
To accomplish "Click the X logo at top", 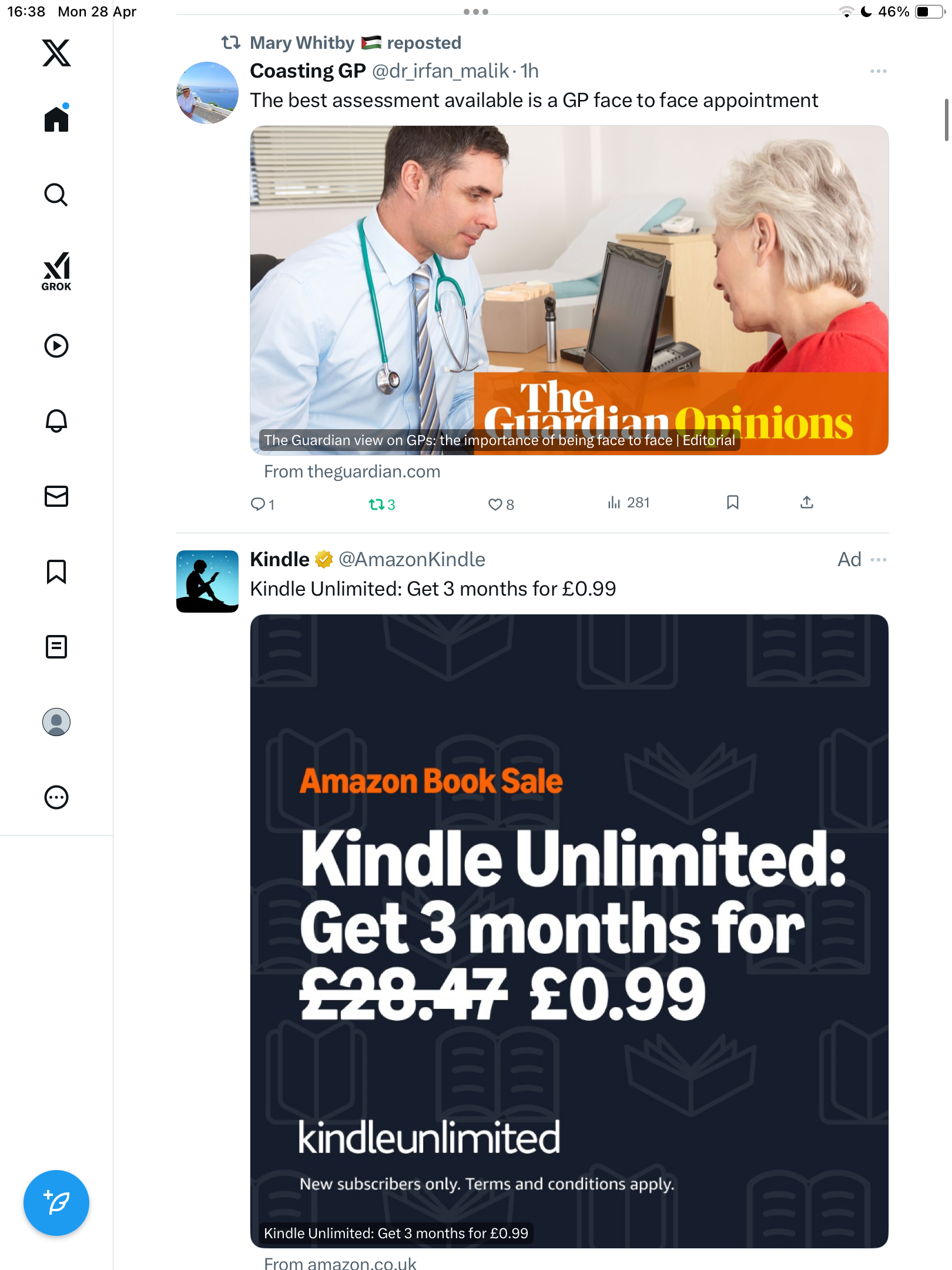I will coord(56,53).
